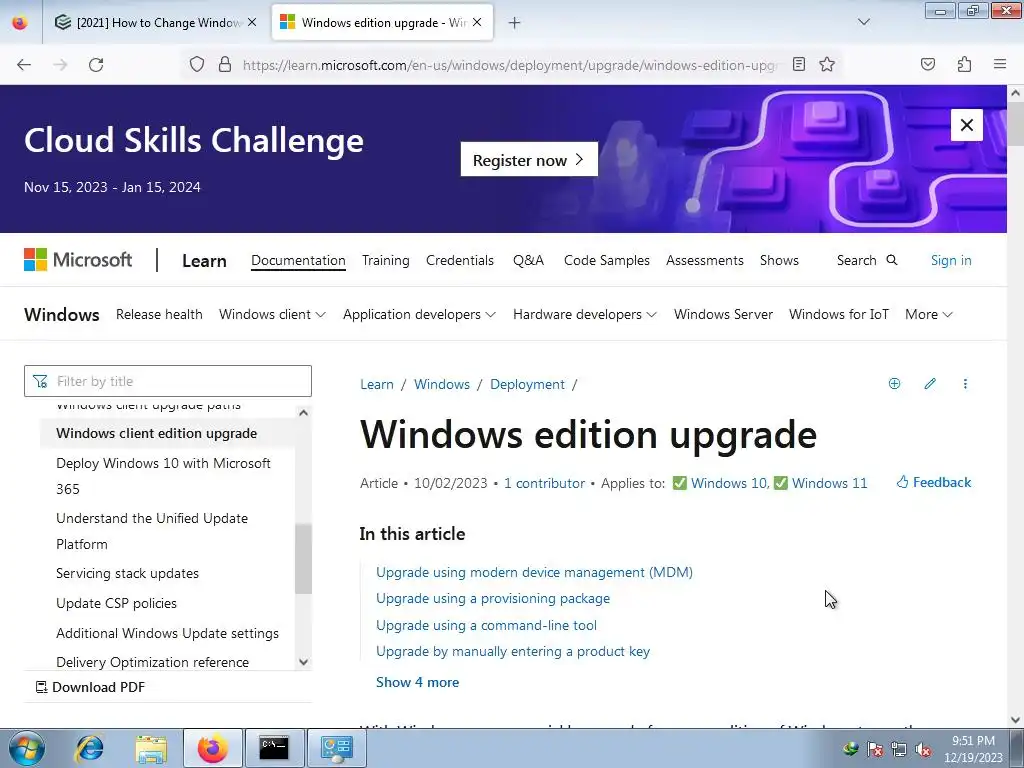View site padlock security info
This screenshot has width=1024, height=768.
coord(225,65)
